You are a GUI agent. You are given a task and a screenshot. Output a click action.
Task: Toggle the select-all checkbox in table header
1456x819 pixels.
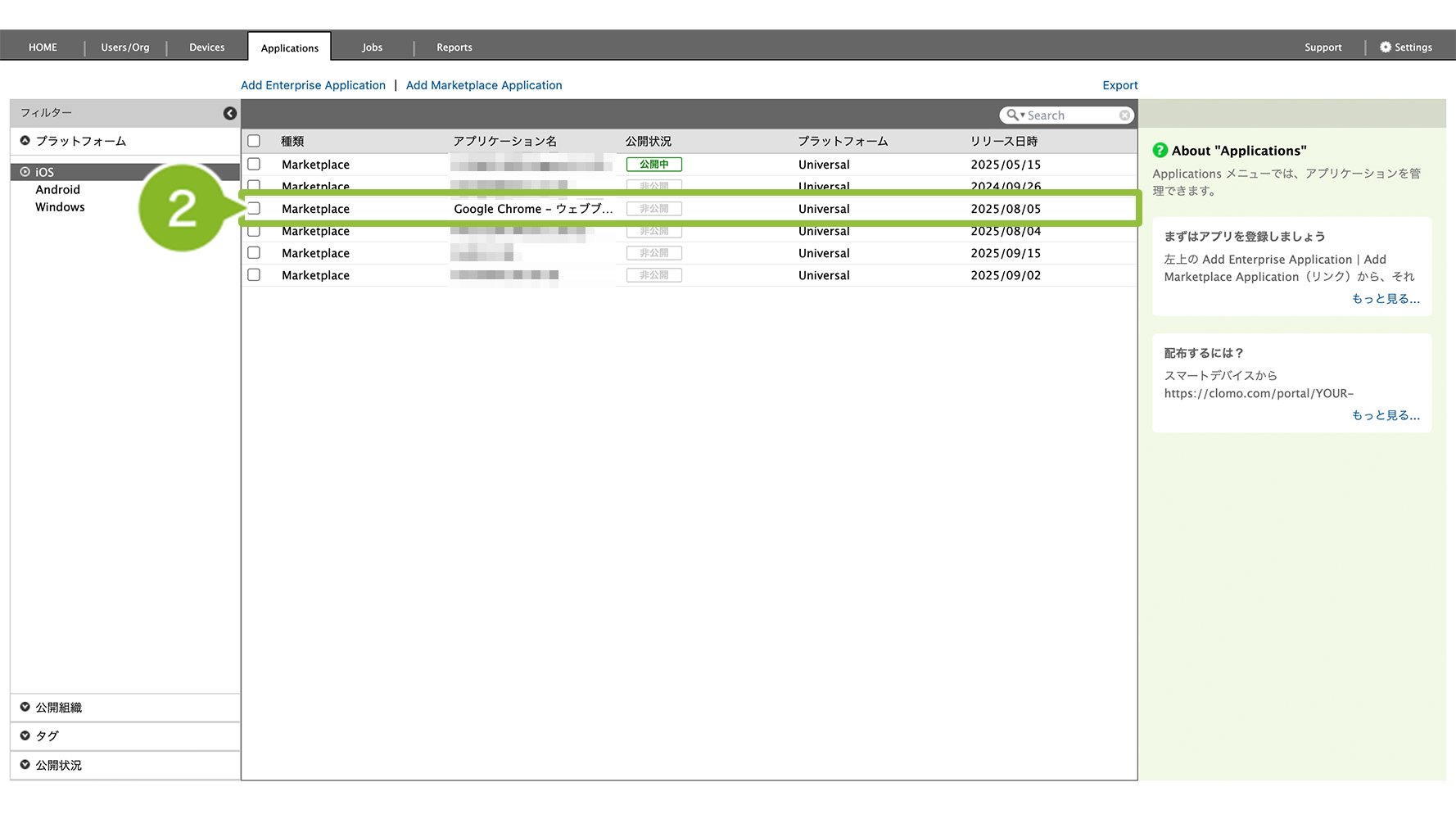click(x=254, y=141)
